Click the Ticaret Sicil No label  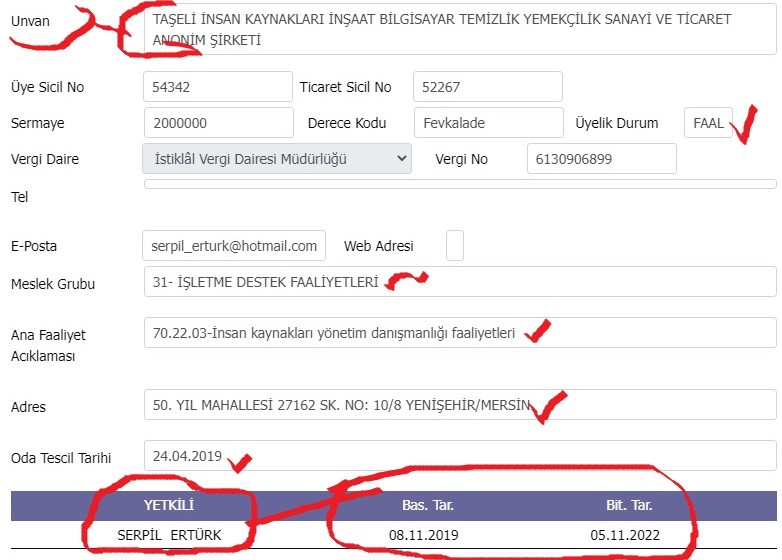[x=345, y=87]
